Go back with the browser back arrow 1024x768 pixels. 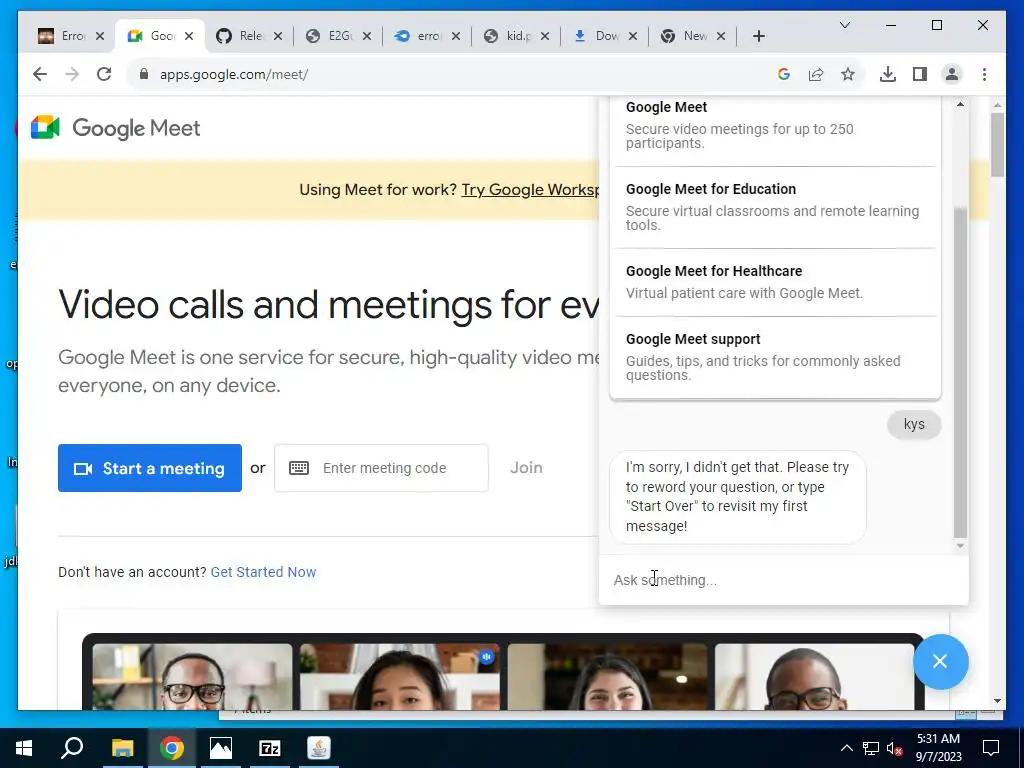pyautogui.click(x=40, y=74)
